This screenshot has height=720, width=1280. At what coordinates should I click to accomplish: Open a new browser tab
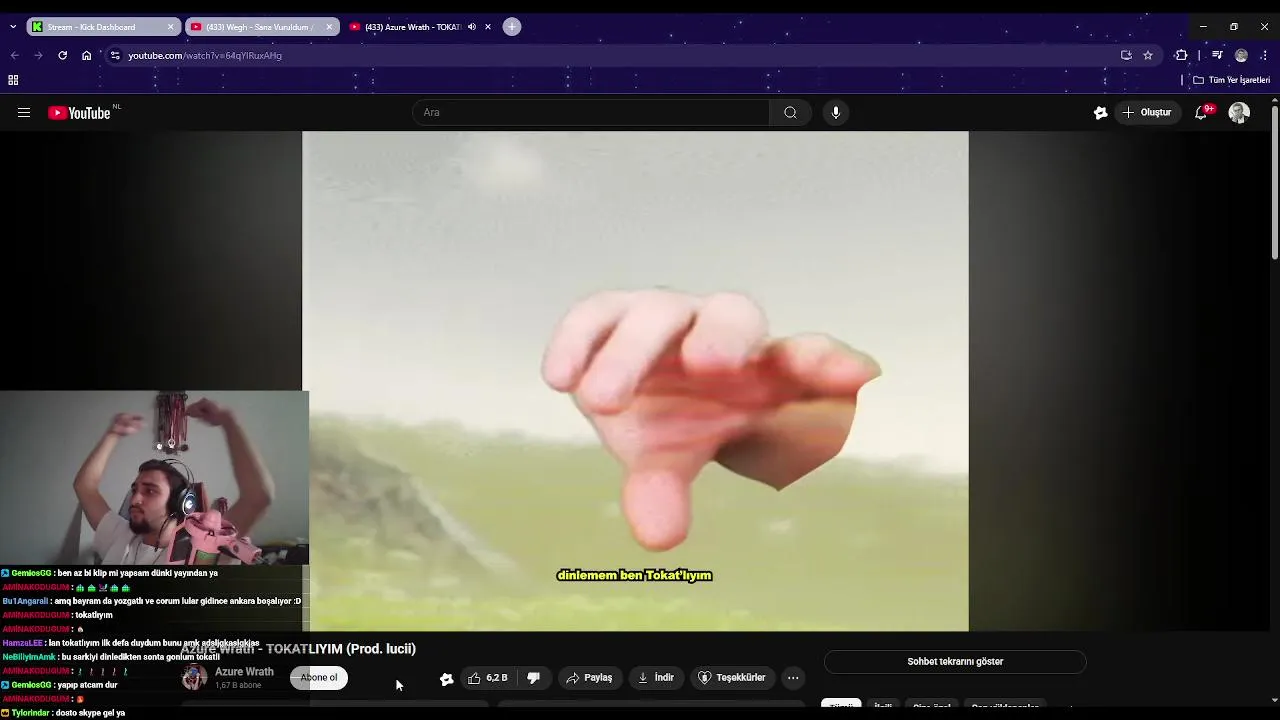[x=512, y=27]
